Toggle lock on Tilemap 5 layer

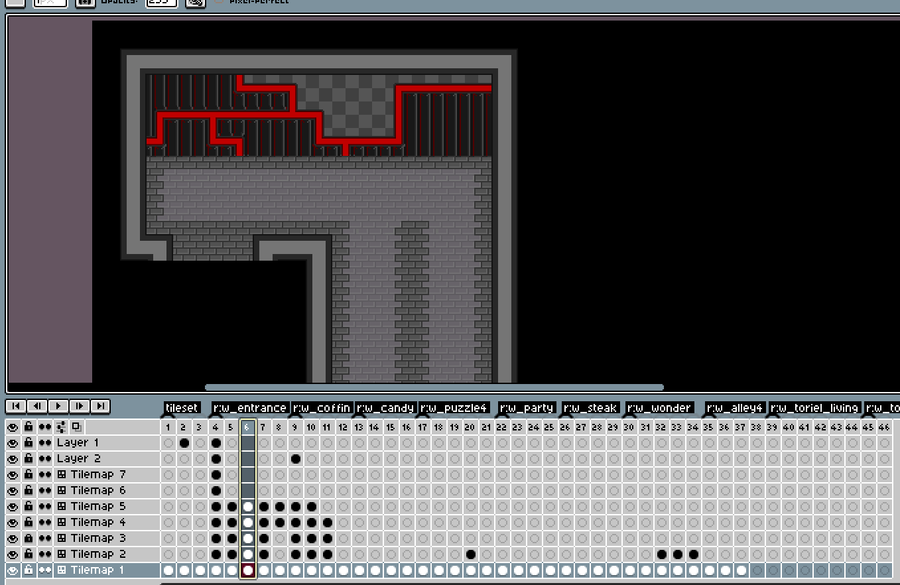tap(28, 506)
